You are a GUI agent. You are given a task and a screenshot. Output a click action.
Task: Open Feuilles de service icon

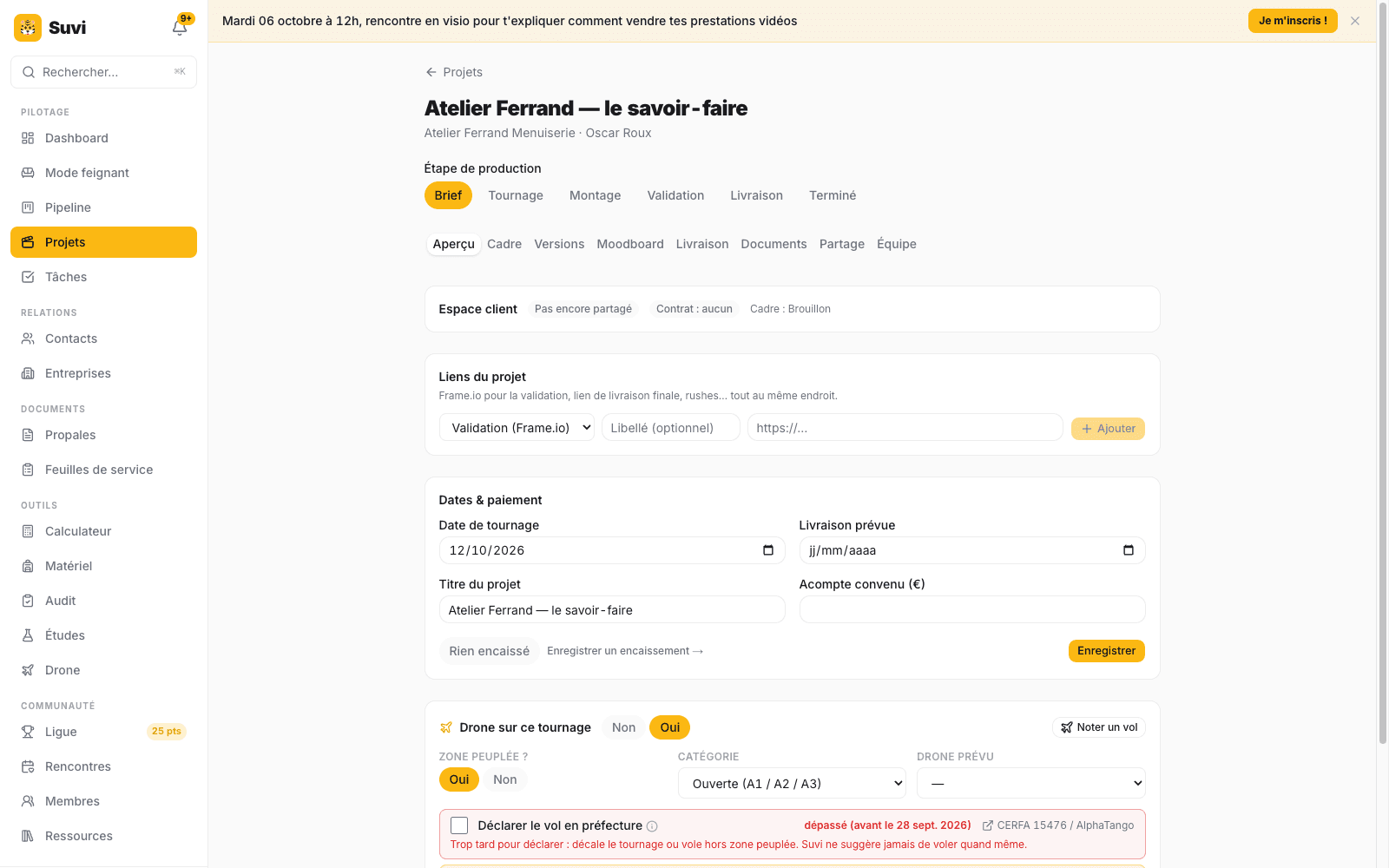click(28, 470)
